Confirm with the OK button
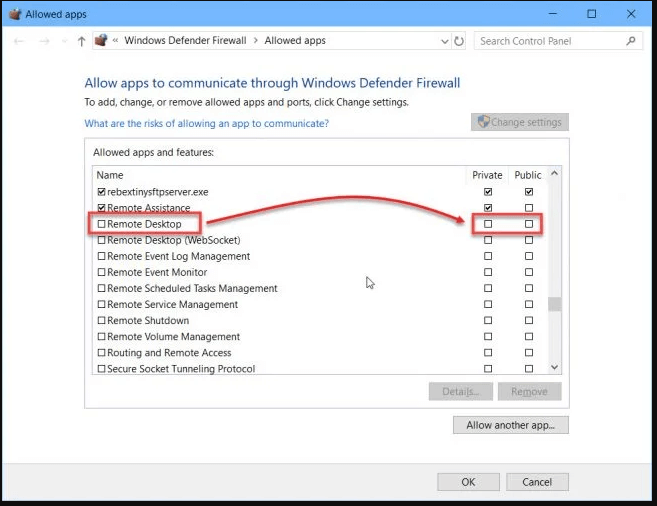This screenshot has width=657, height=506. click(468, 482)
